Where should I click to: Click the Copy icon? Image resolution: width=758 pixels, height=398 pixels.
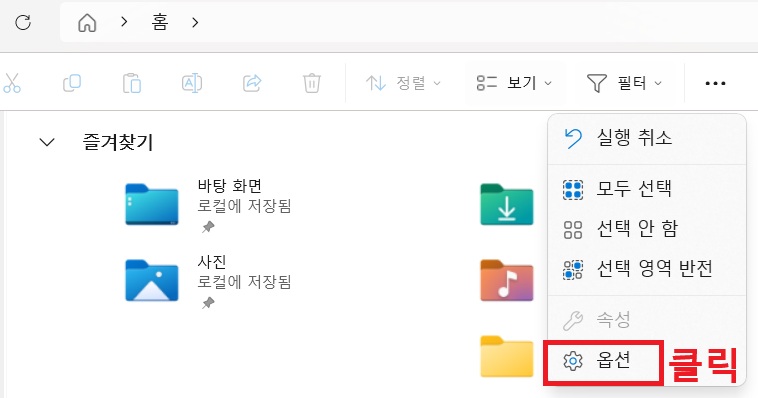72,83
